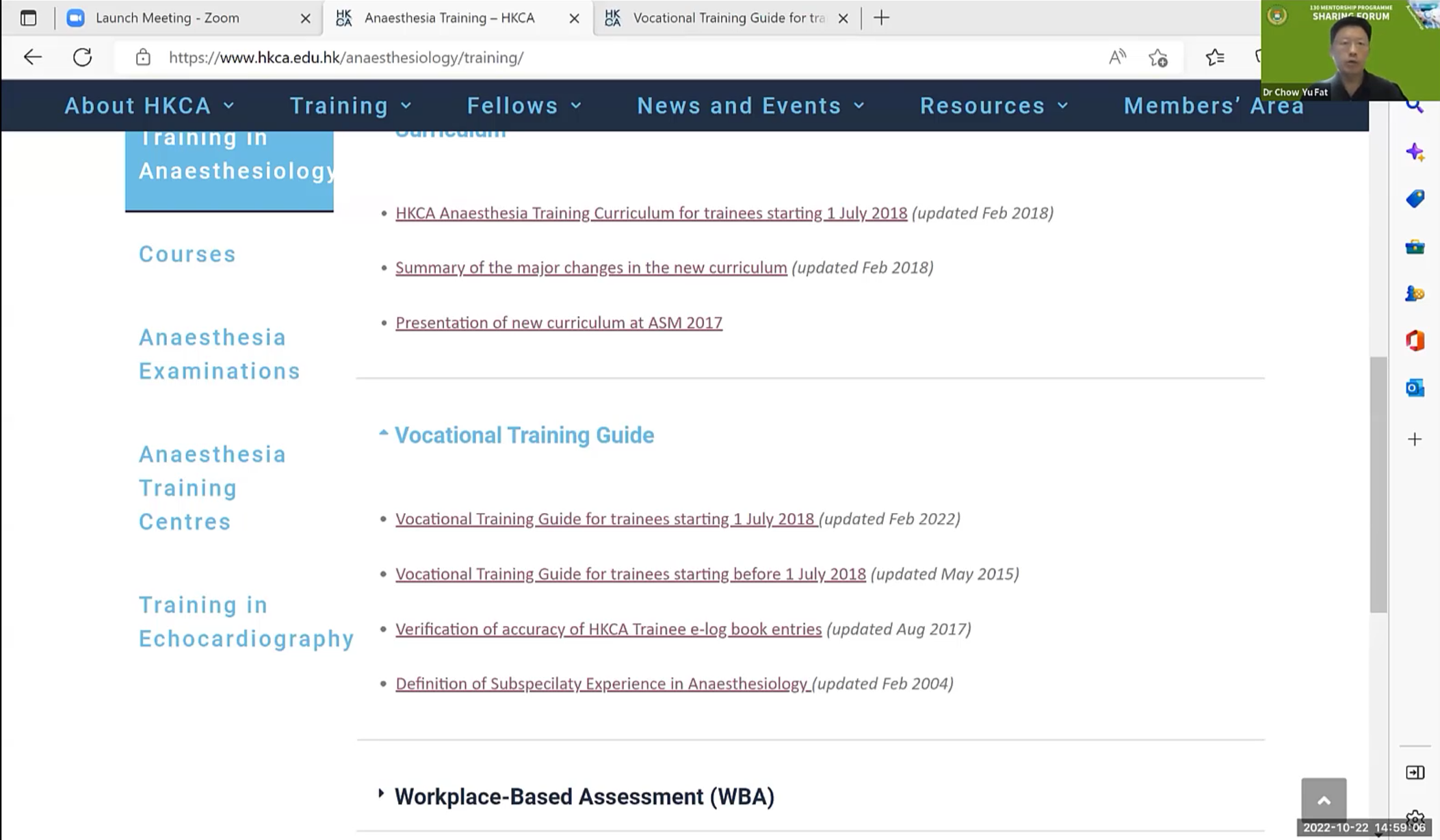Open the Read Aloud icon in address bar
The image size is (1440, 840).
[1117, 57]
